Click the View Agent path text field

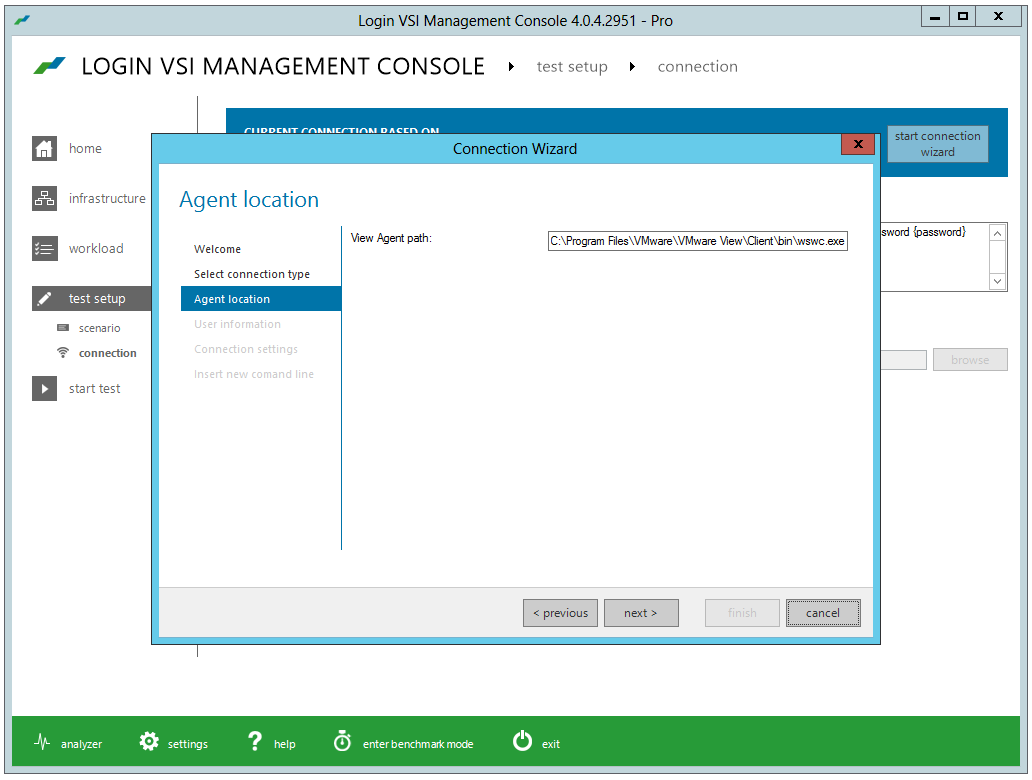point(697,241)
